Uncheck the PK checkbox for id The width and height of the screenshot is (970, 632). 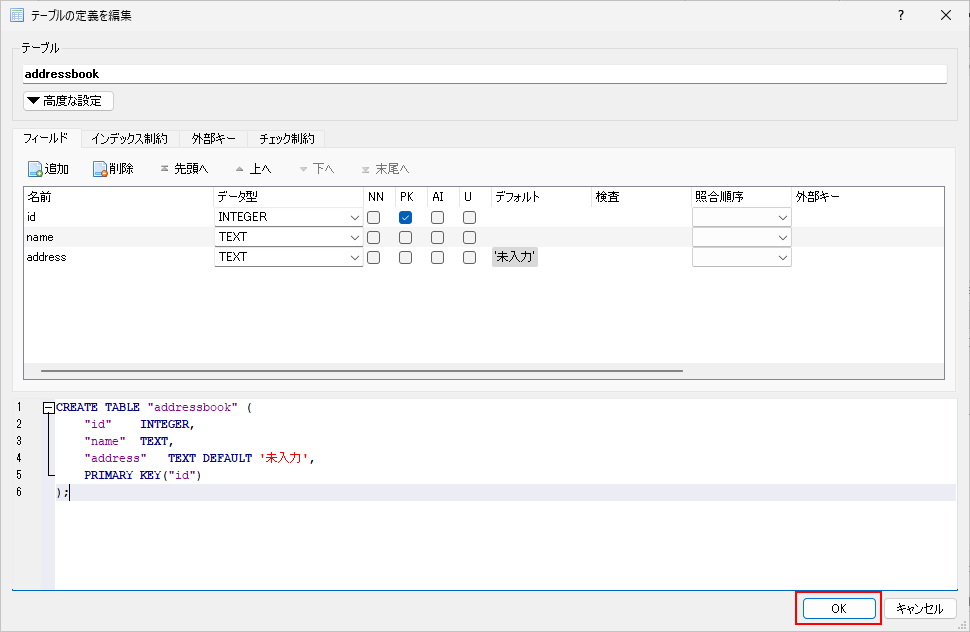point(406,217)
